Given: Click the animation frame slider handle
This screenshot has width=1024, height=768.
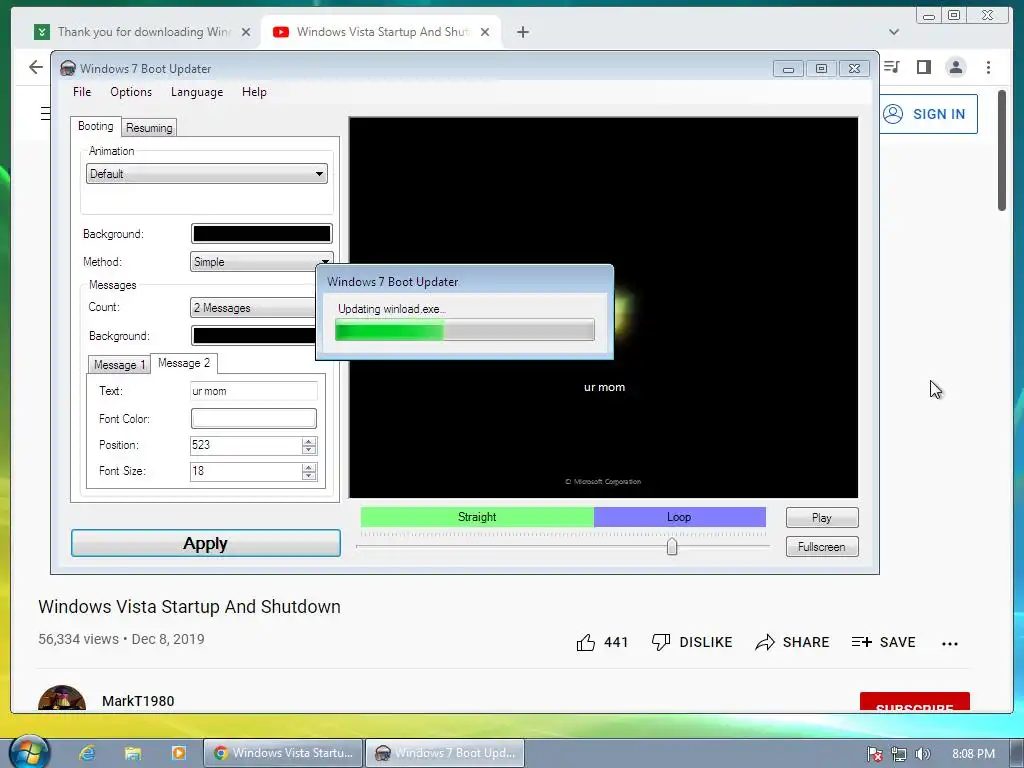Looking at the screenshot, I should click(672, 547).
